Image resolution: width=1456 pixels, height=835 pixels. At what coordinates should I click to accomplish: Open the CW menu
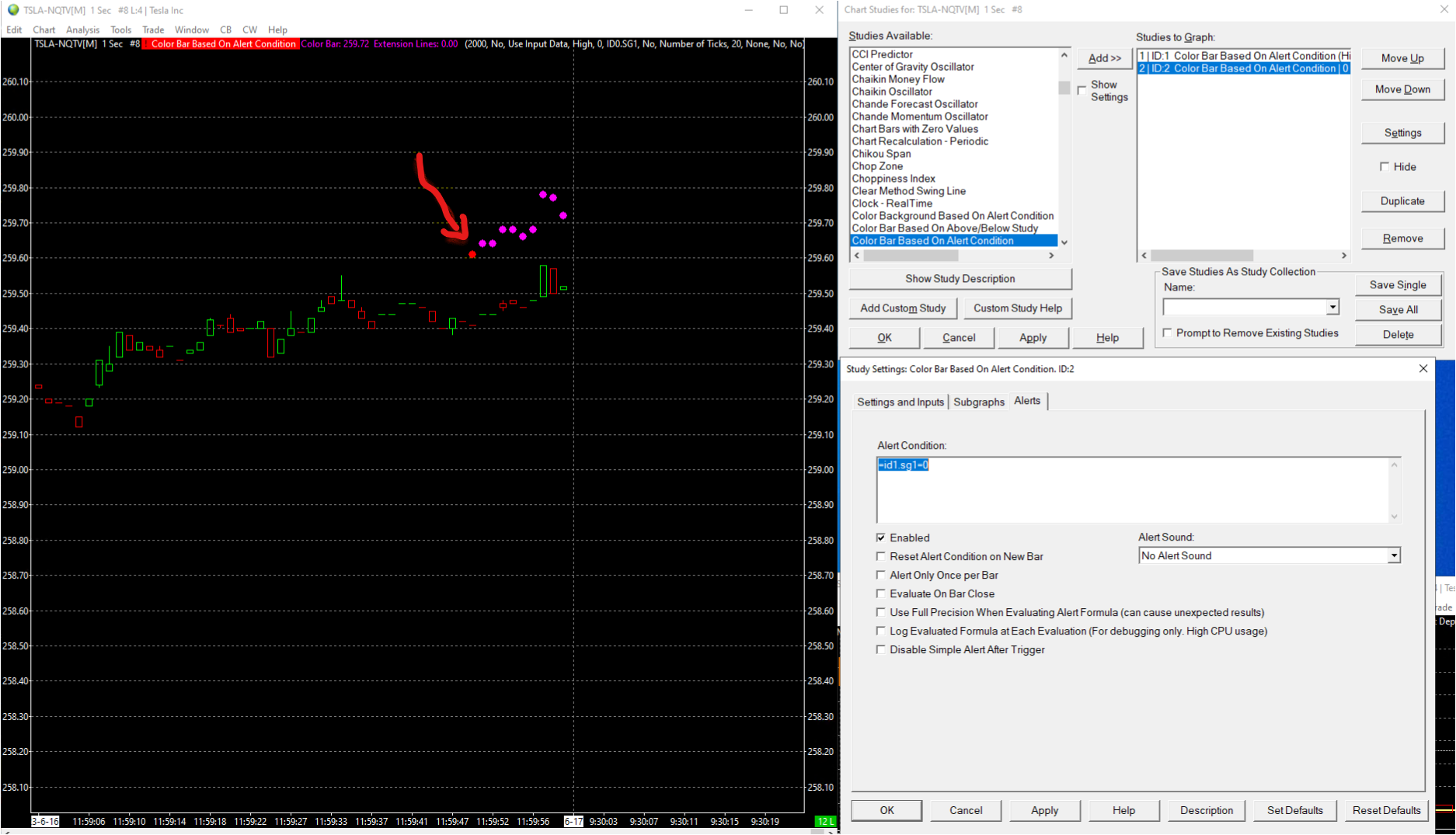coord(249,30)
